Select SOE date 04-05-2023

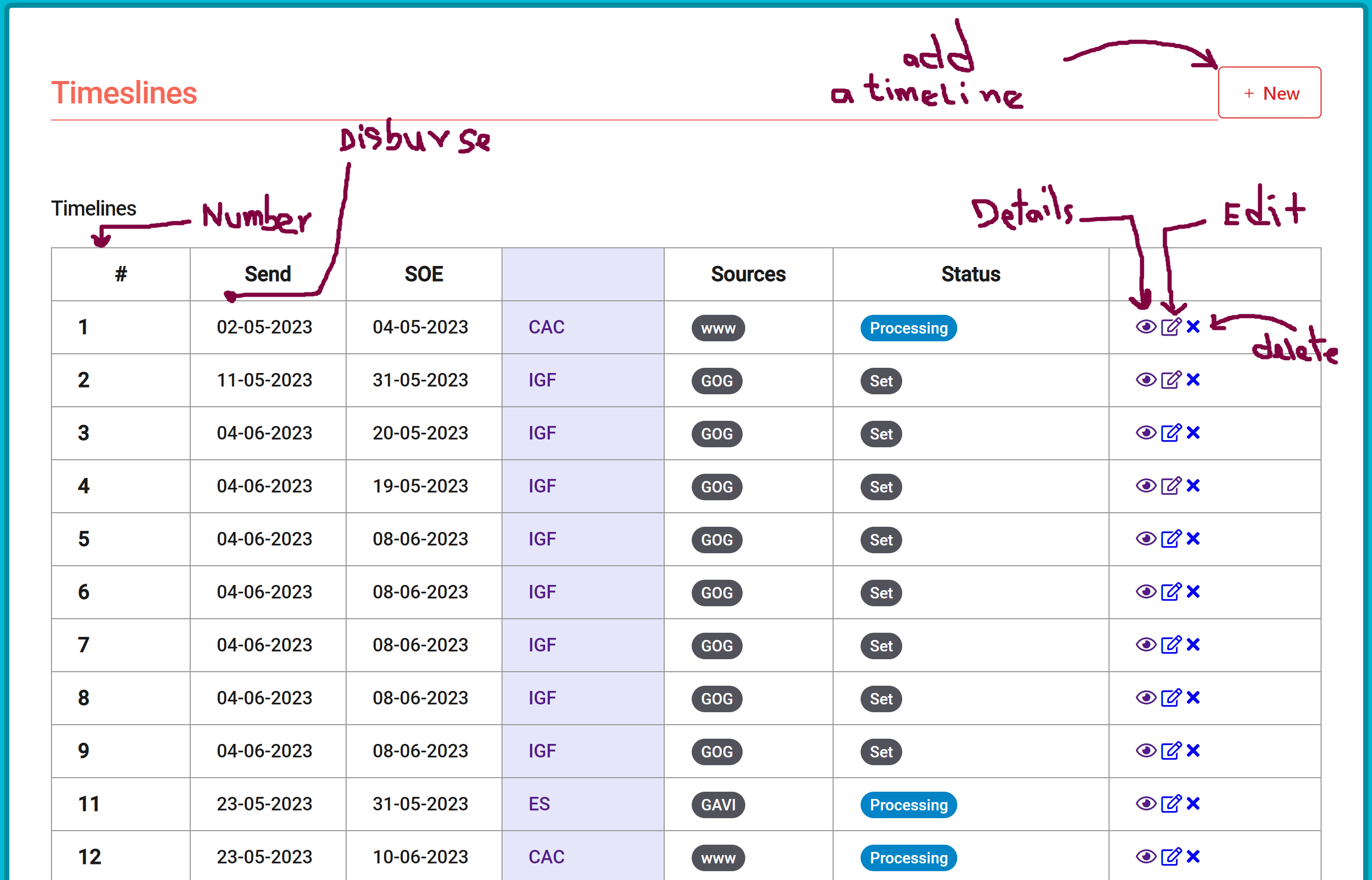[x=420, y=327]
